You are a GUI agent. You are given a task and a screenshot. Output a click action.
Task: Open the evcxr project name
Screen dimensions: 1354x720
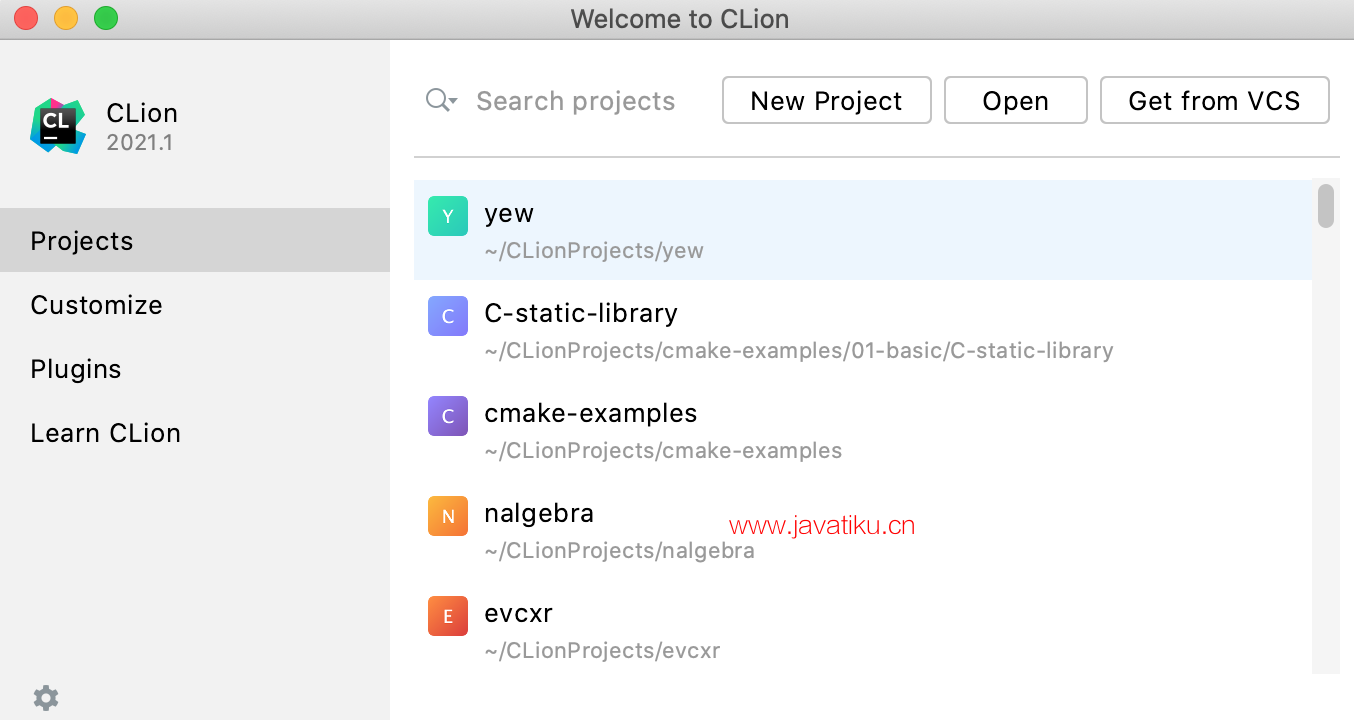[x=519, y=613]
